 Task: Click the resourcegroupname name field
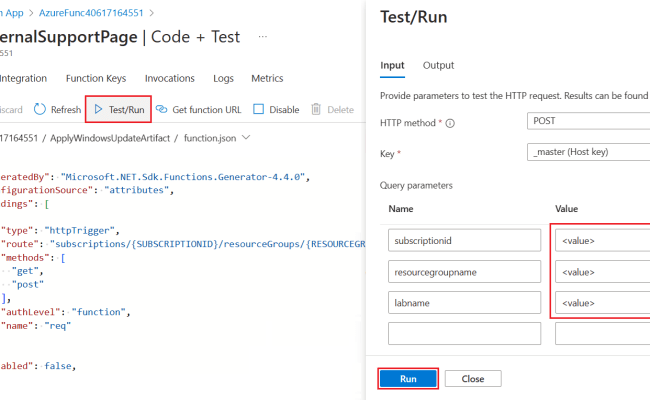(x=464, y=272)
